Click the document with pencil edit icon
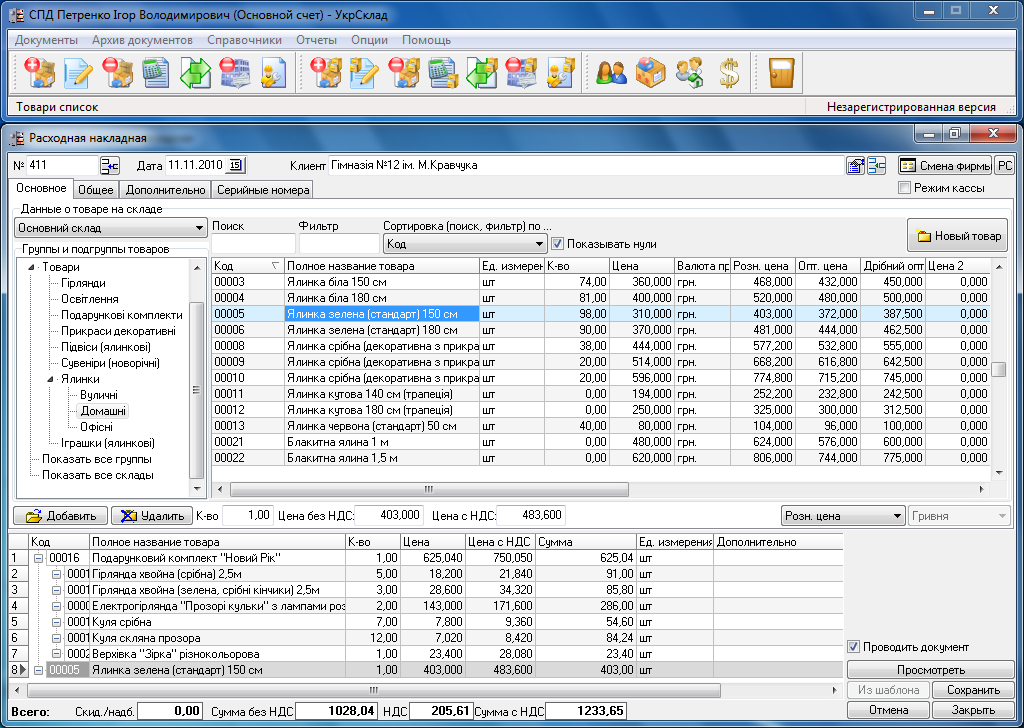 coord(78,73)
